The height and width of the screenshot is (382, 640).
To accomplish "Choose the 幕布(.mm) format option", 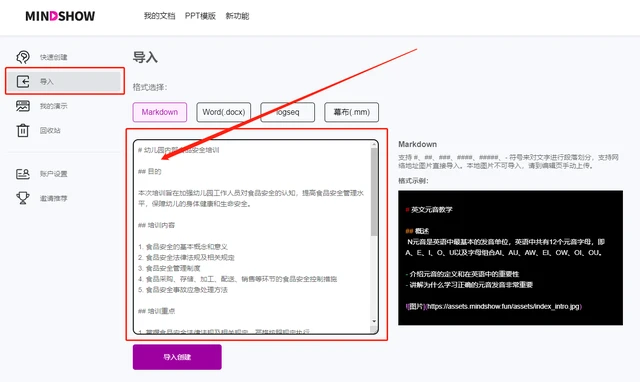I will [351, 112].
